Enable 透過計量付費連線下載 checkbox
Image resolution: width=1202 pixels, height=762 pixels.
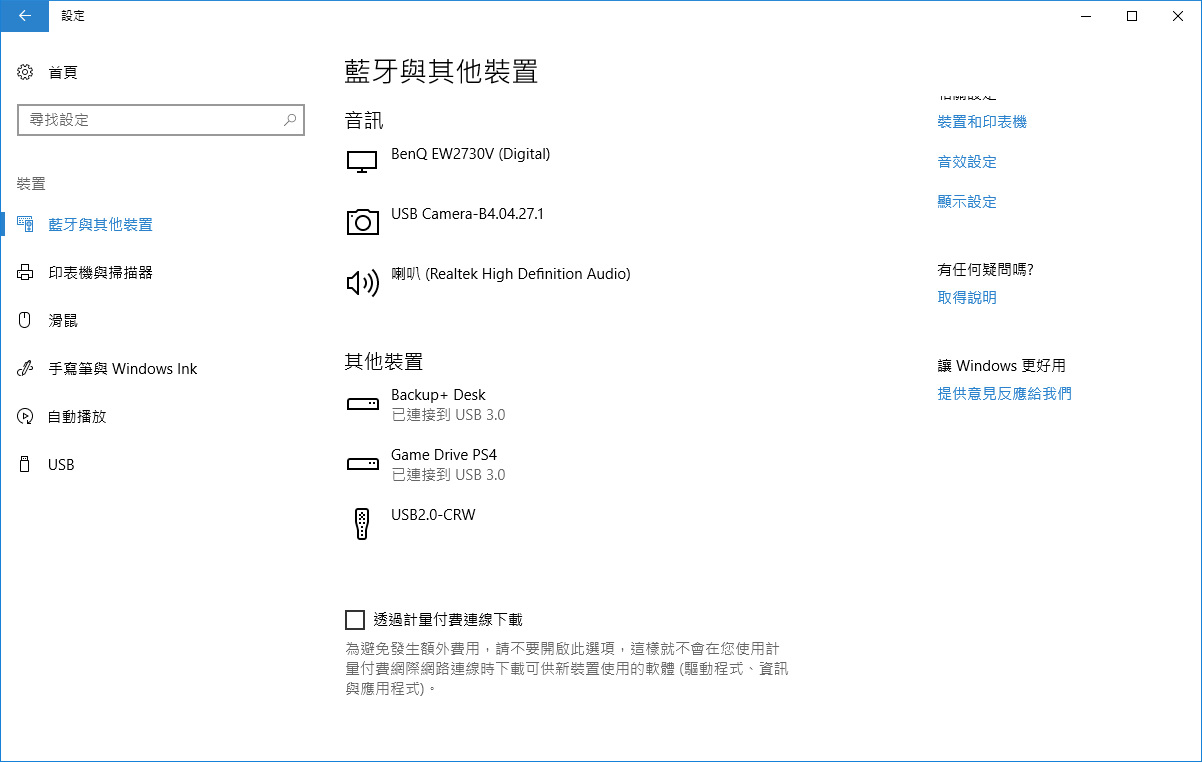tap(354, 620)
